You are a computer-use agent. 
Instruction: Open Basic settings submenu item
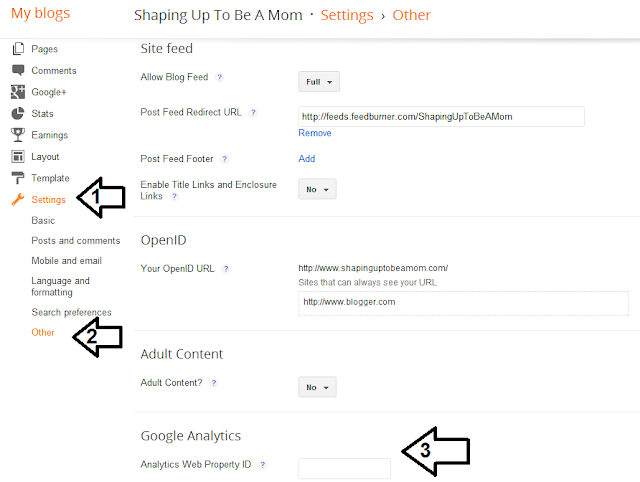(x=43, y=220)
